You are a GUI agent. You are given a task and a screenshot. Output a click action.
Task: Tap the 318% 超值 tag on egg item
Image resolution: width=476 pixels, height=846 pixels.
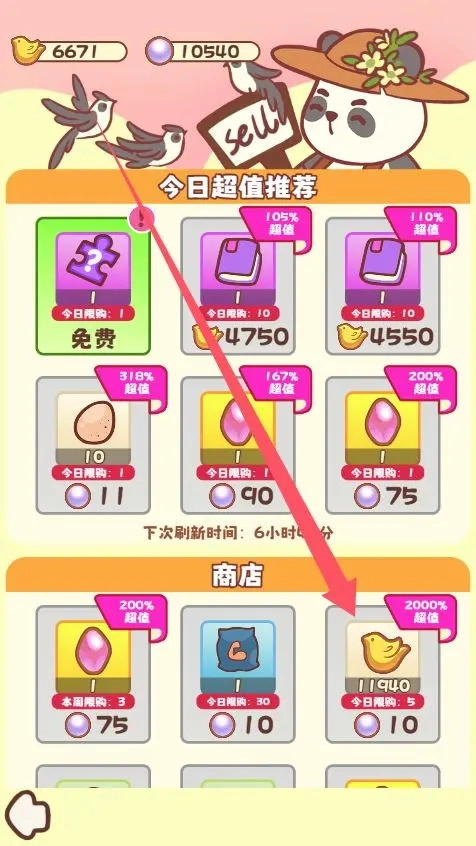click(x=135, y=383)
